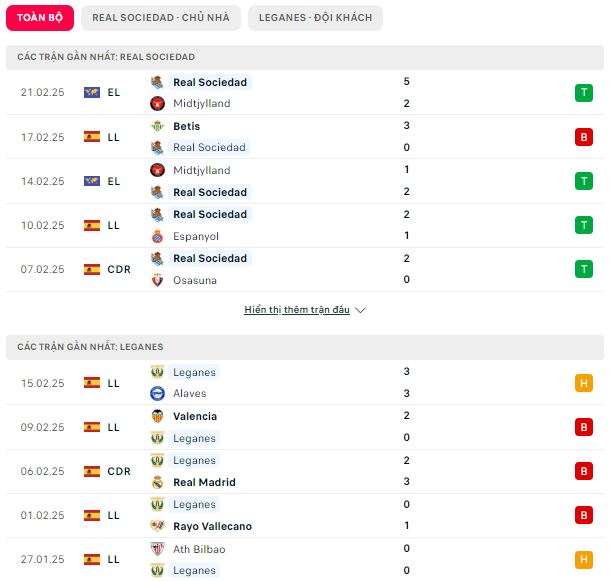Open the Real Sociedad vs Espanyol match row
The height and width of the screenshot is (581, 611).
pyautogui.click(x=305, y=225)
